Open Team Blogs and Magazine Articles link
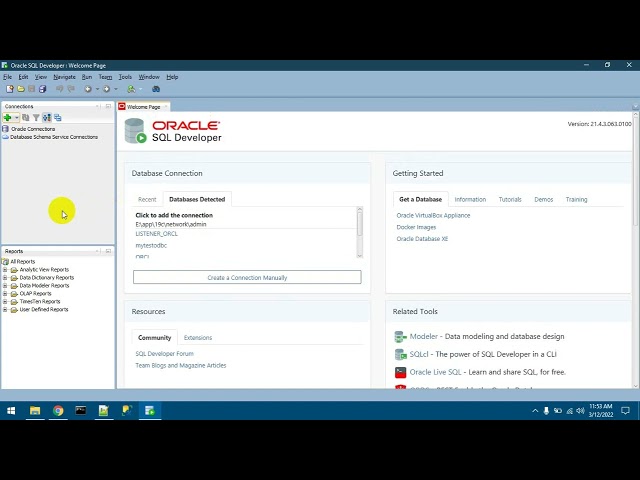 click(x=180, y=365)
